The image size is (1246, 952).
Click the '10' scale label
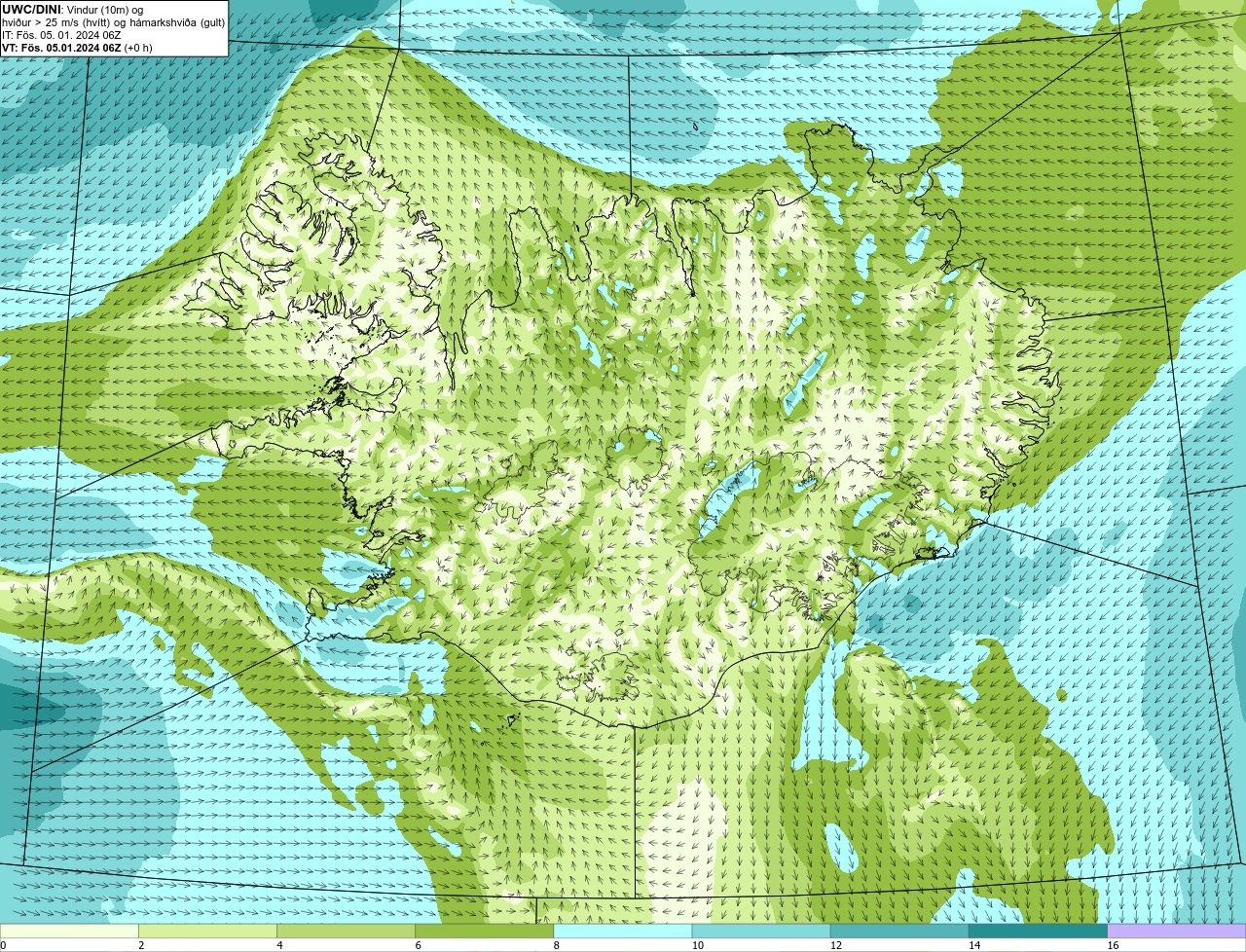coord(697,945)
